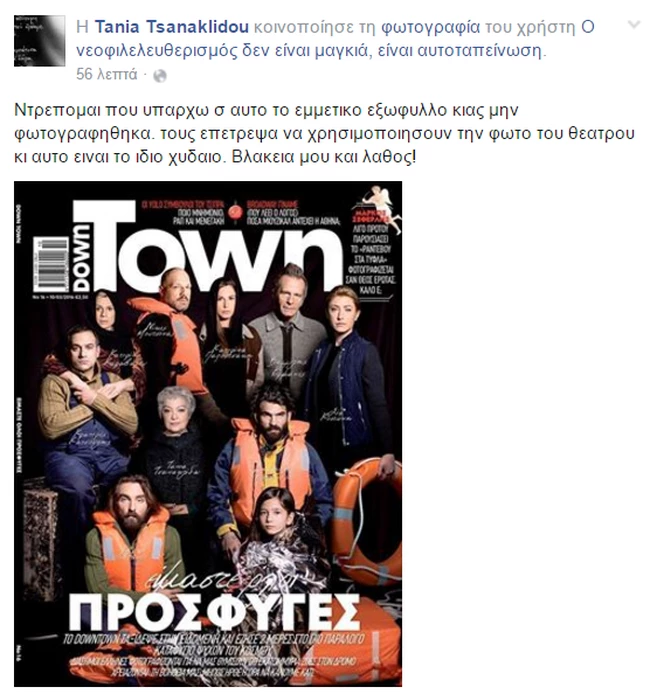Viewport: 650px width, 694px height.
Task: Click the globe public privacy icon
Action: point(160,76)
